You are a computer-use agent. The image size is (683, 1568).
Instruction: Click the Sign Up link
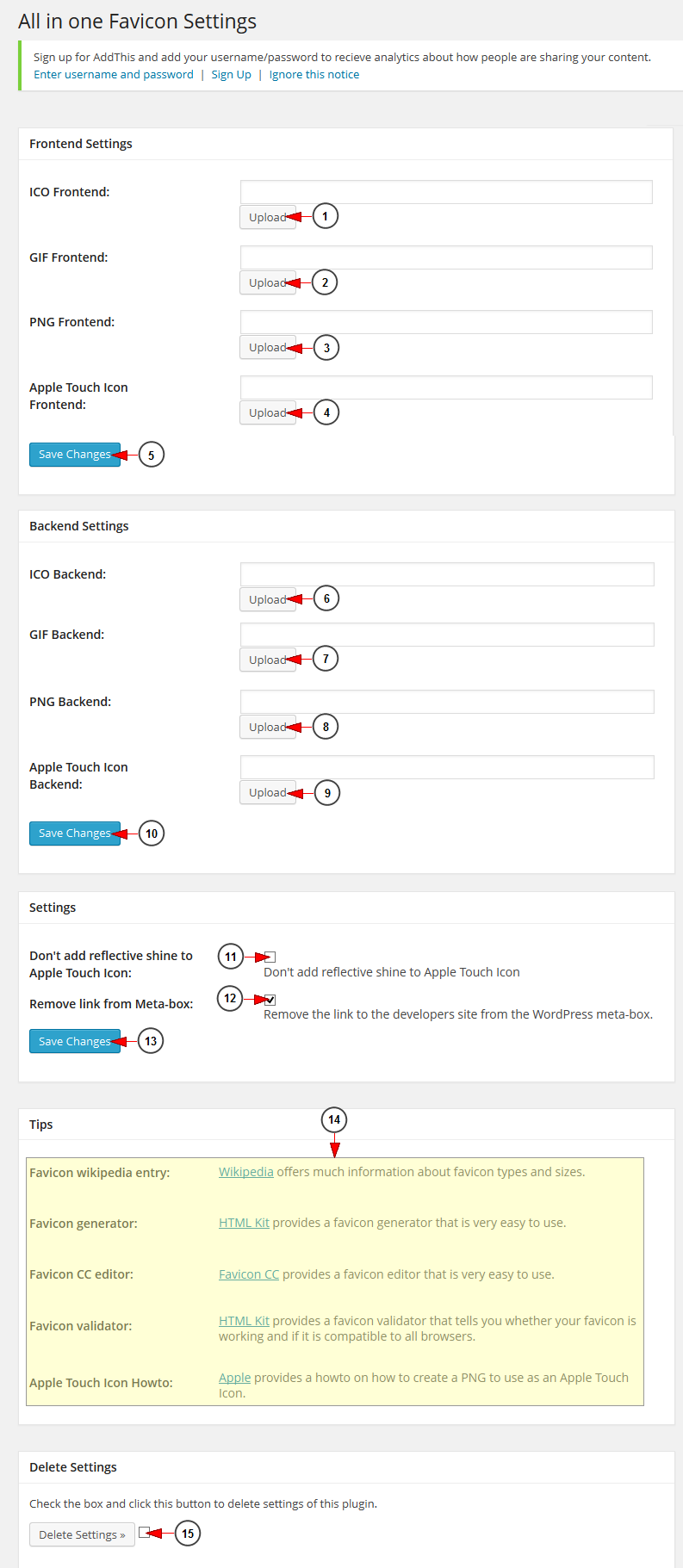point(232,75)
